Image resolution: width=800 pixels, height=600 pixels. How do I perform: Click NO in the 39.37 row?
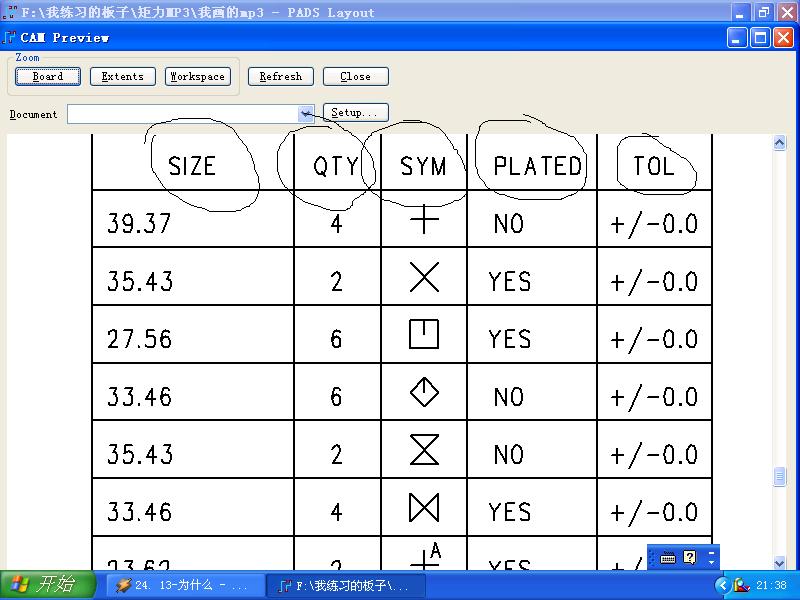point(509,224)
